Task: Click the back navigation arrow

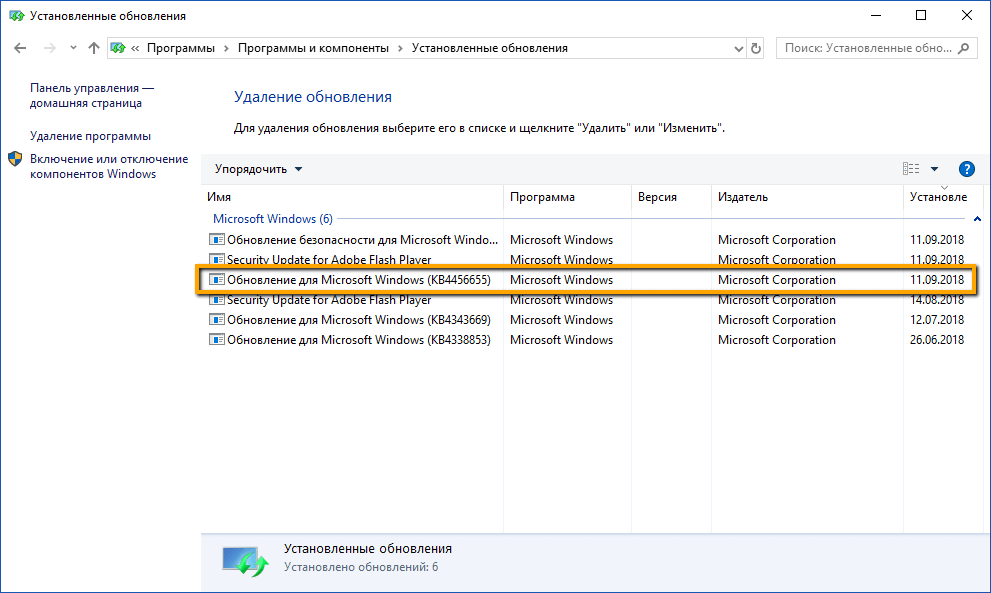Action: pos(20,47)
